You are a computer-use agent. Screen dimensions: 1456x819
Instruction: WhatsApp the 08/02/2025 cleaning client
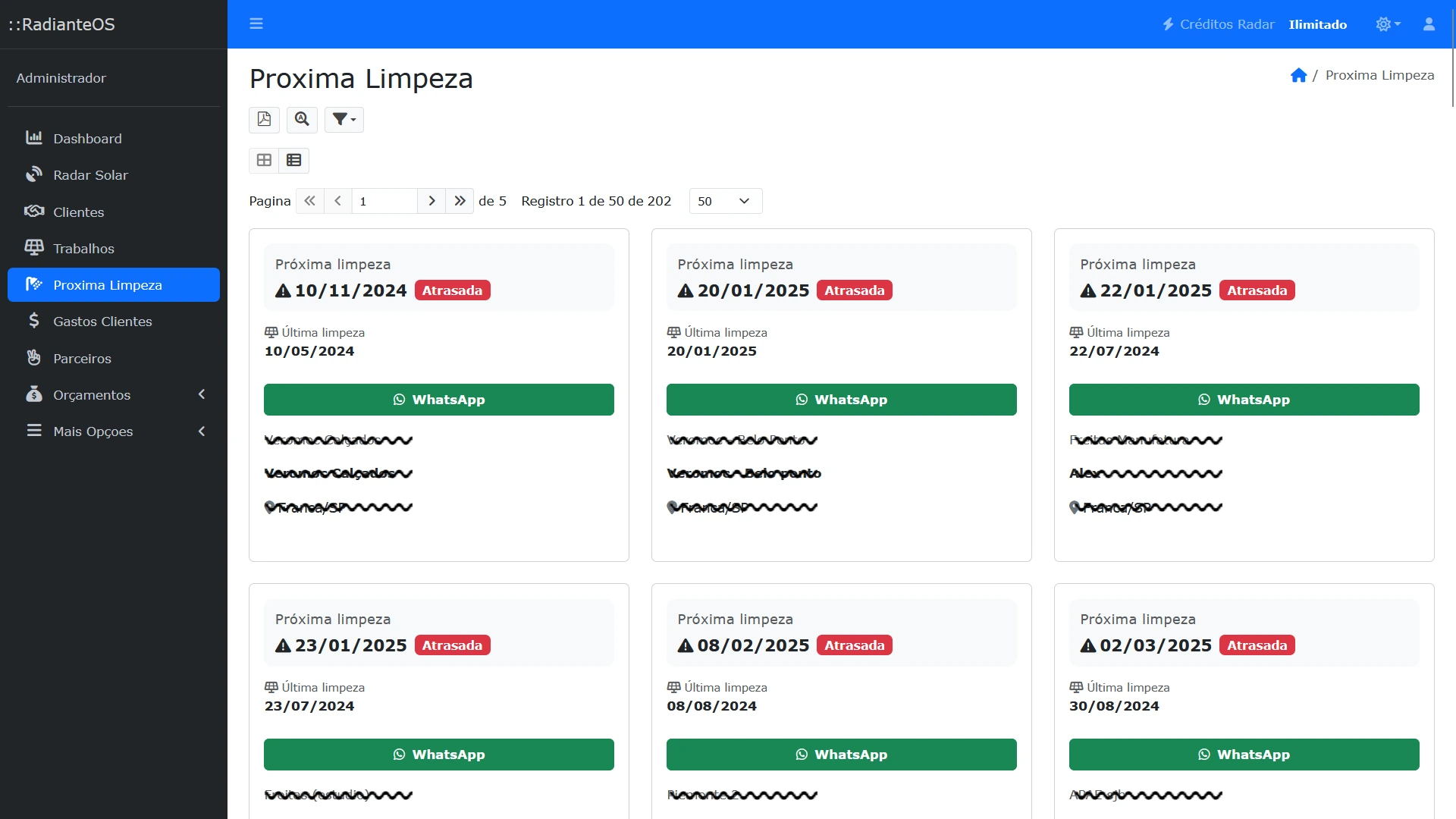pos(842,755)
